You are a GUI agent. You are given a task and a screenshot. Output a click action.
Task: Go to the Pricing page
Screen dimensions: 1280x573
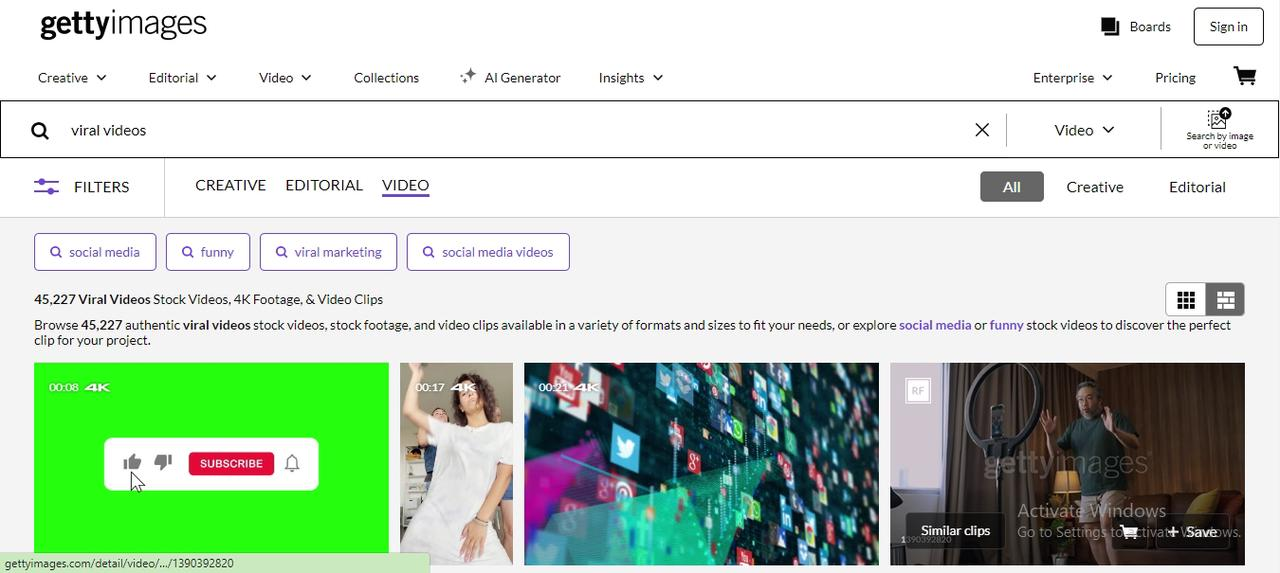[x=1175, y=77]
